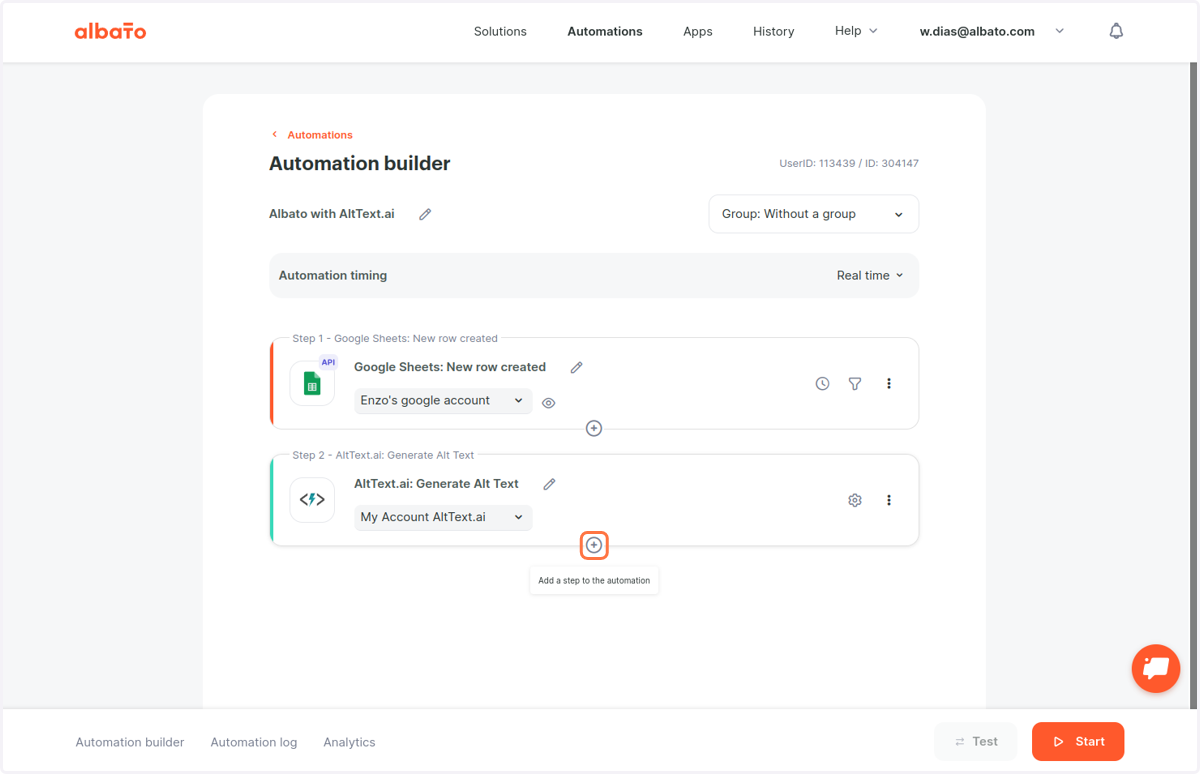Edit the automation name with pencil icon

(425, 214)
